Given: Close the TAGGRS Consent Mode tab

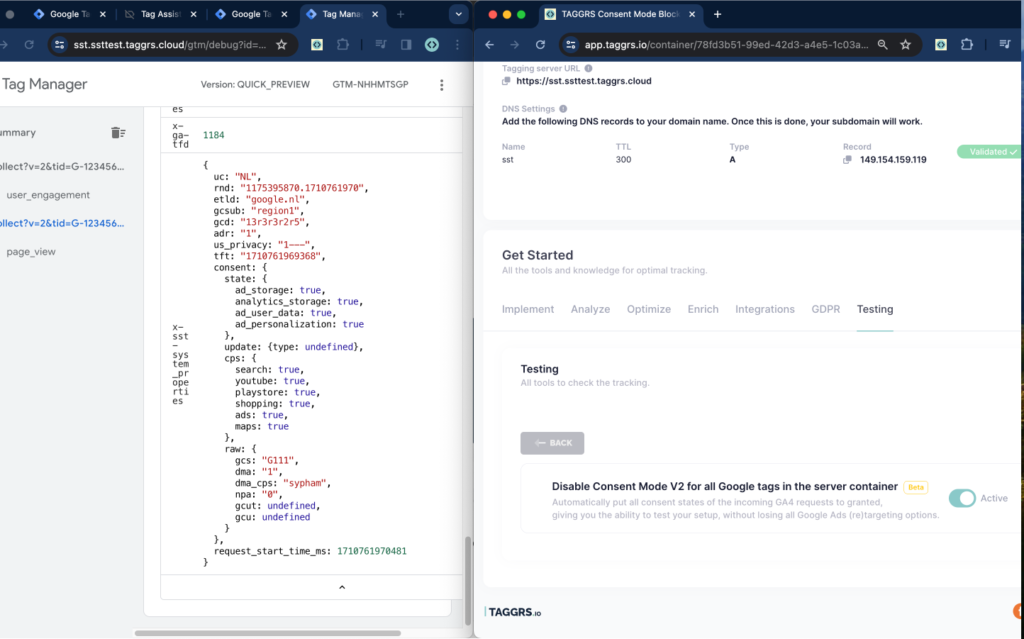Looking at the screenshot, I should [x=692, y=14].
